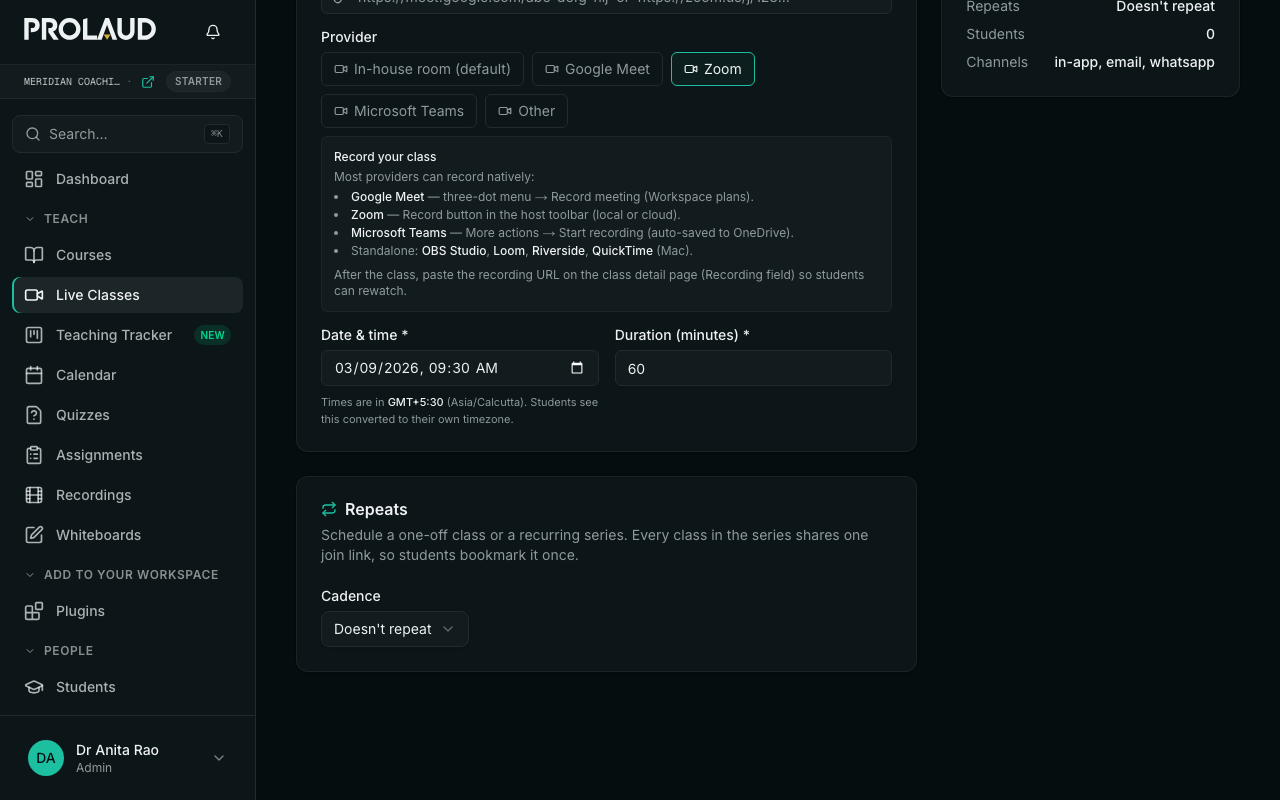The width and height of the screenshot is (1280, 800).
Task: Open the notifications bell
Action: [213, 32]
